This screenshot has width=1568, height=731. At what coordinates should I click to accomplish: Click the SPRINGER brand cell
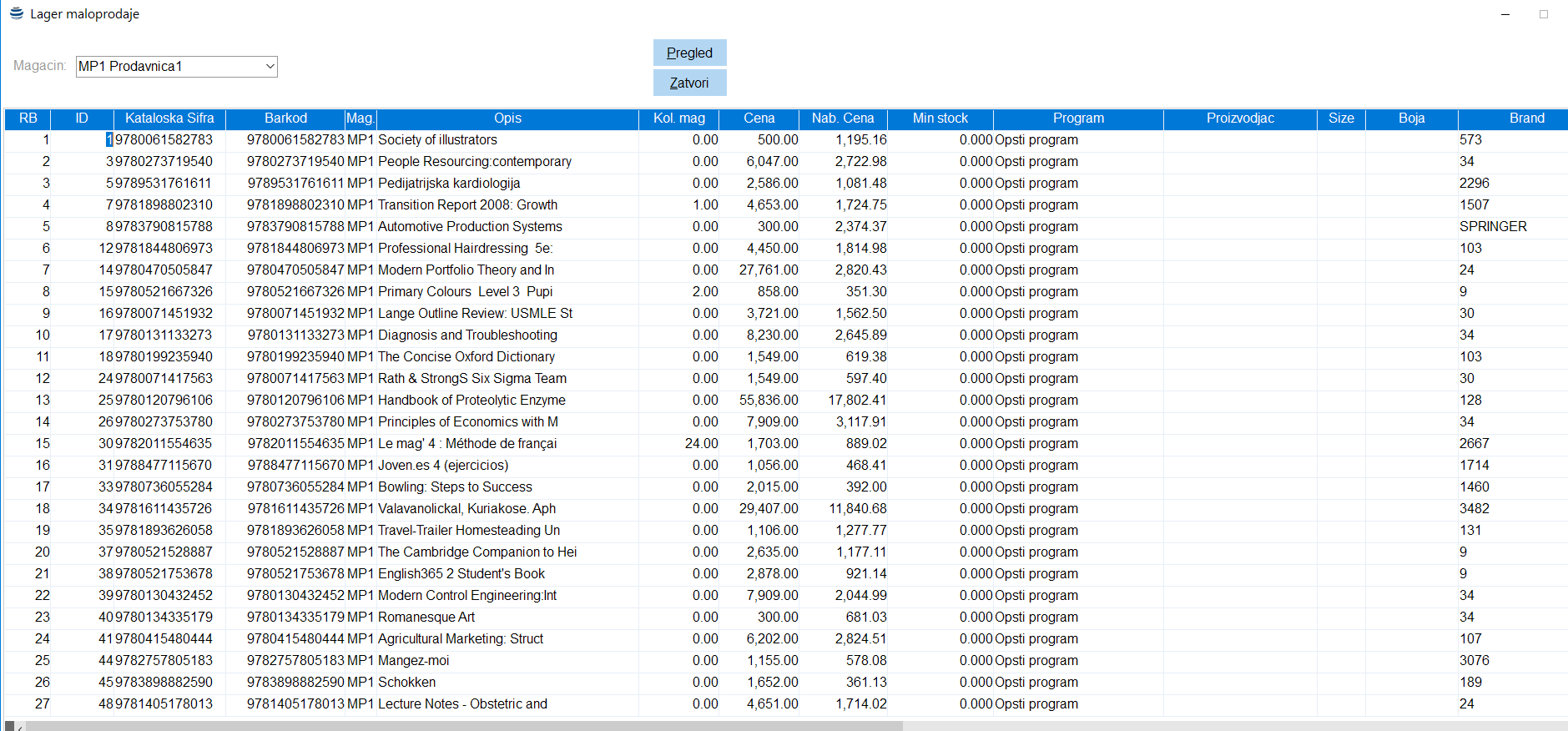tap(1493, 227)
